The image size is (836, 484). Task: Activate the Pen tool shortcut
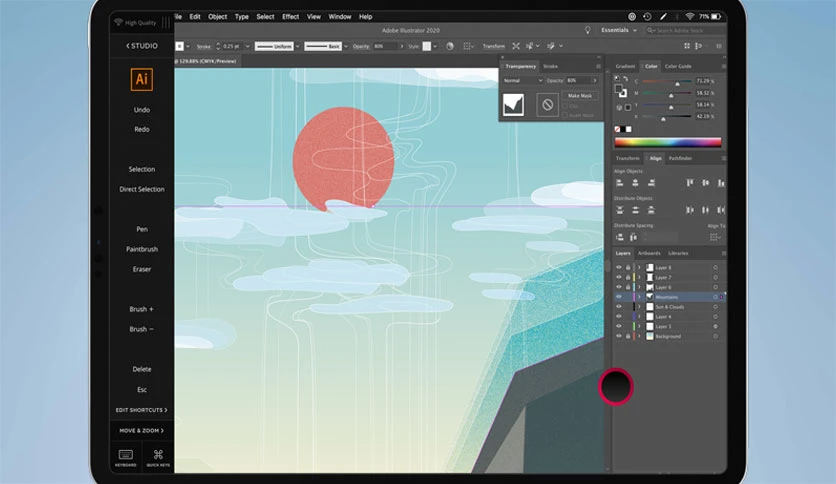tap(142, 229)
